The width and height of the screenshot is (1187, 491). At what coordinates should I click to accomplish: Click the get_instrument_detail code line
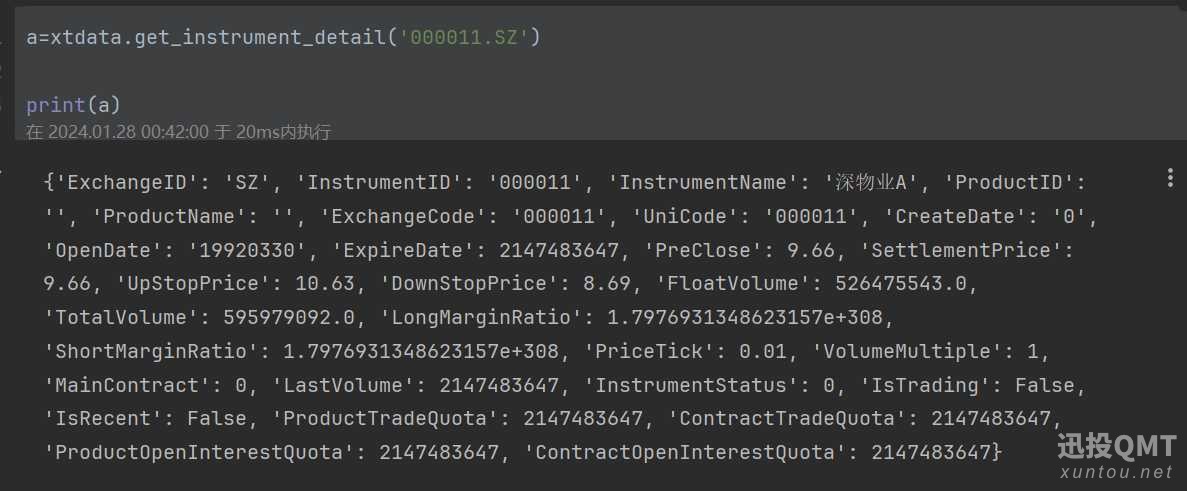click(283, 38)
